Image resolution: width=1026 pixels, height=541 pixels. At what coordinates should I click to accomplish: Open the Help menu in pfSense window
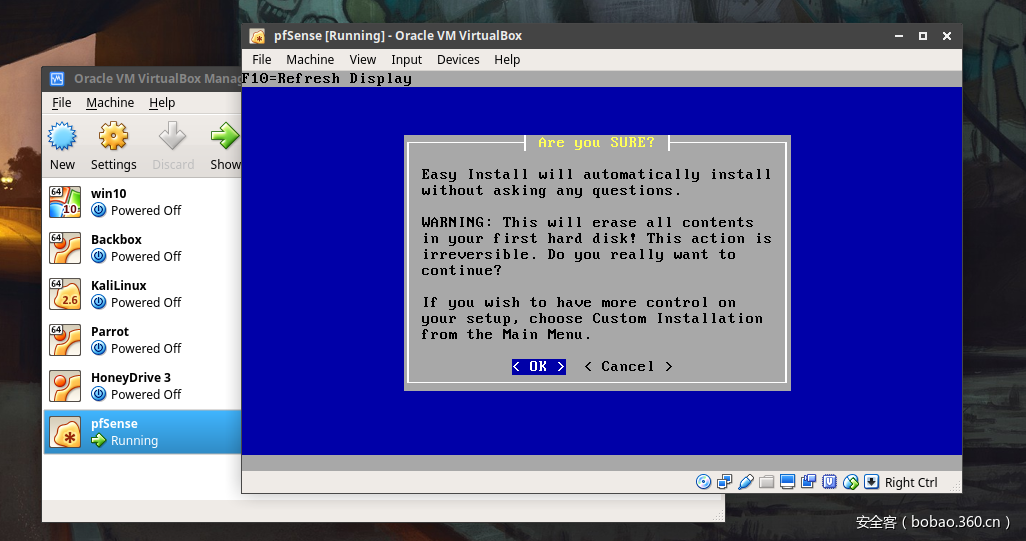(507, 60)
